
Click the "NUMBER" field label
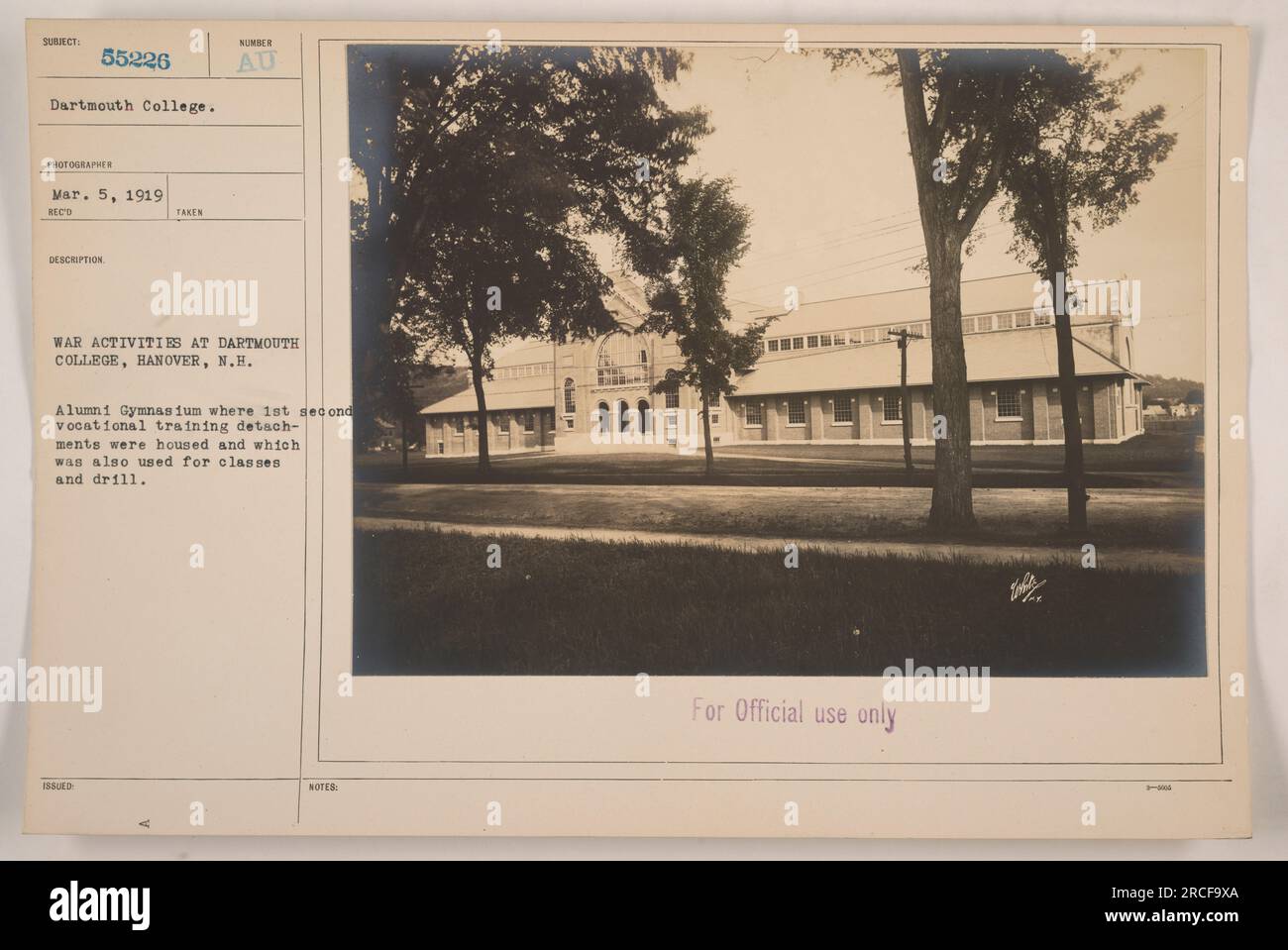click(x=256, y=43)
